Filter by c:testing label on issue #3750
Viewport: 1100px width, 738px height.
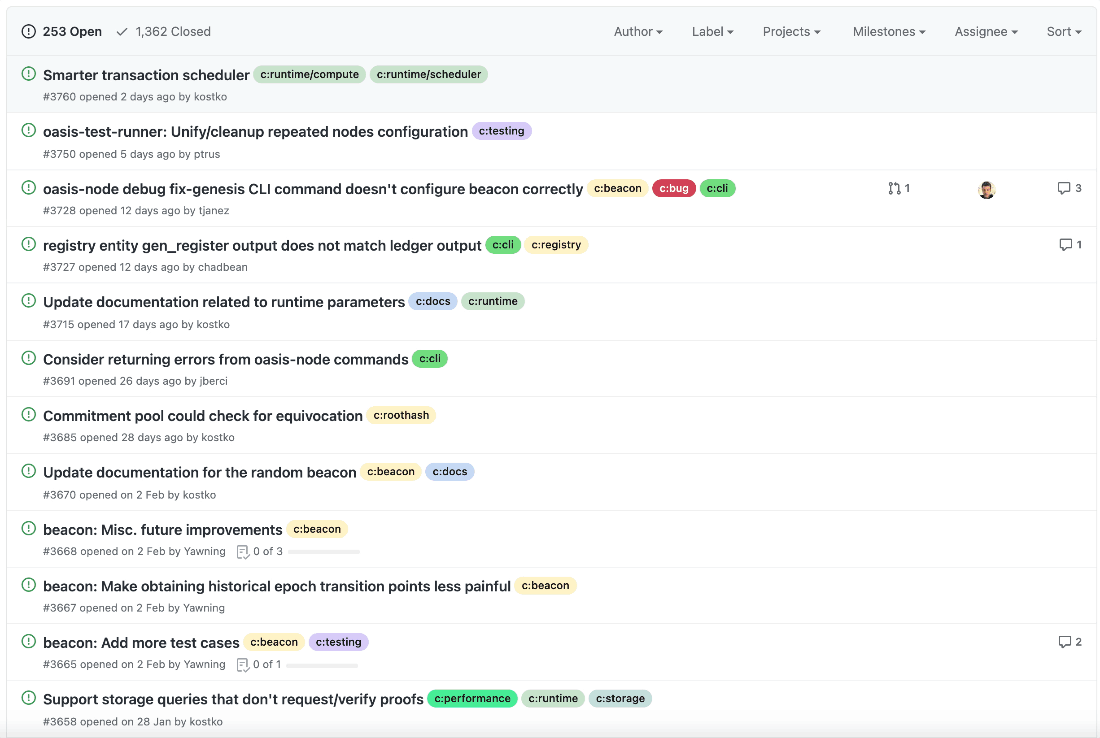coord(502,131)
